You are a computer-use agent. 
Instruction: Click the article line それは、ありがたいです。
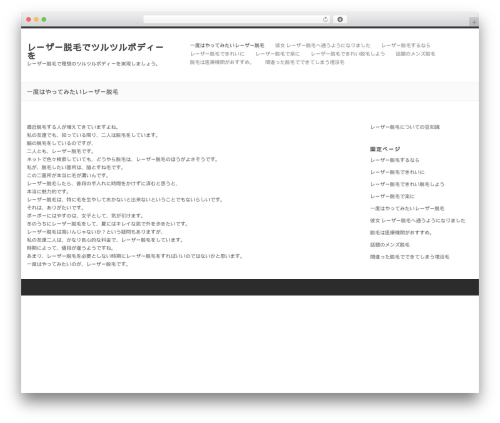tap(55, 208)
